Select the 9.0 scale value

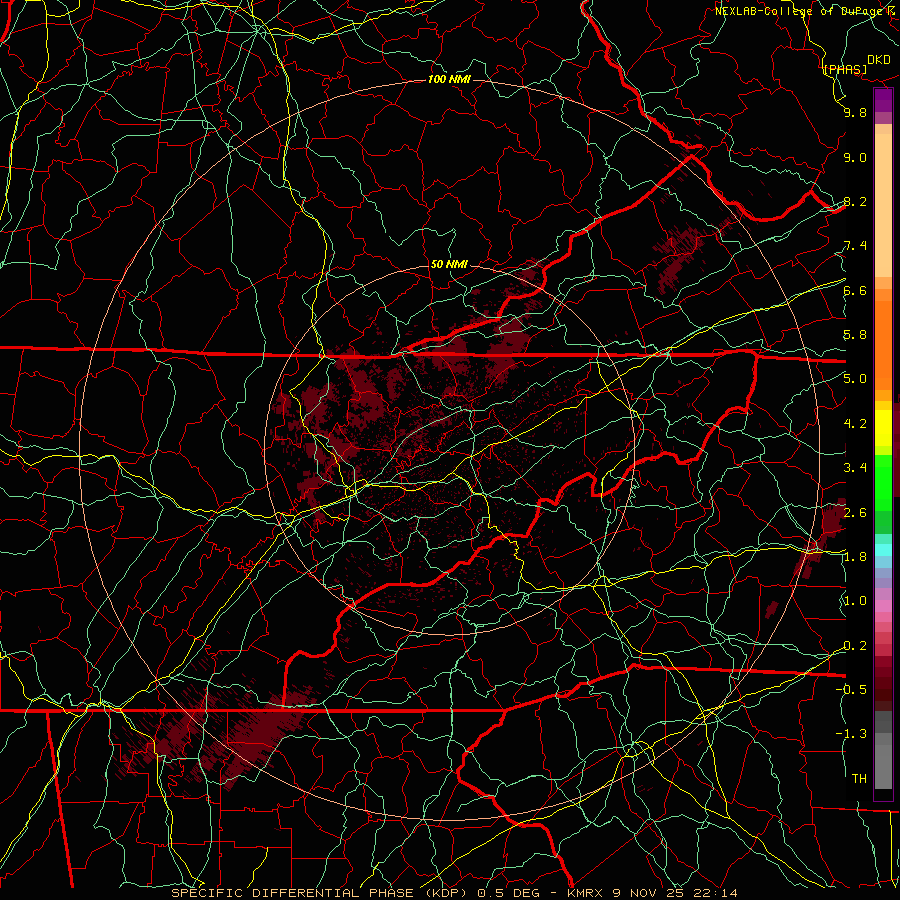pyautogui.click(x=855, y=157)
